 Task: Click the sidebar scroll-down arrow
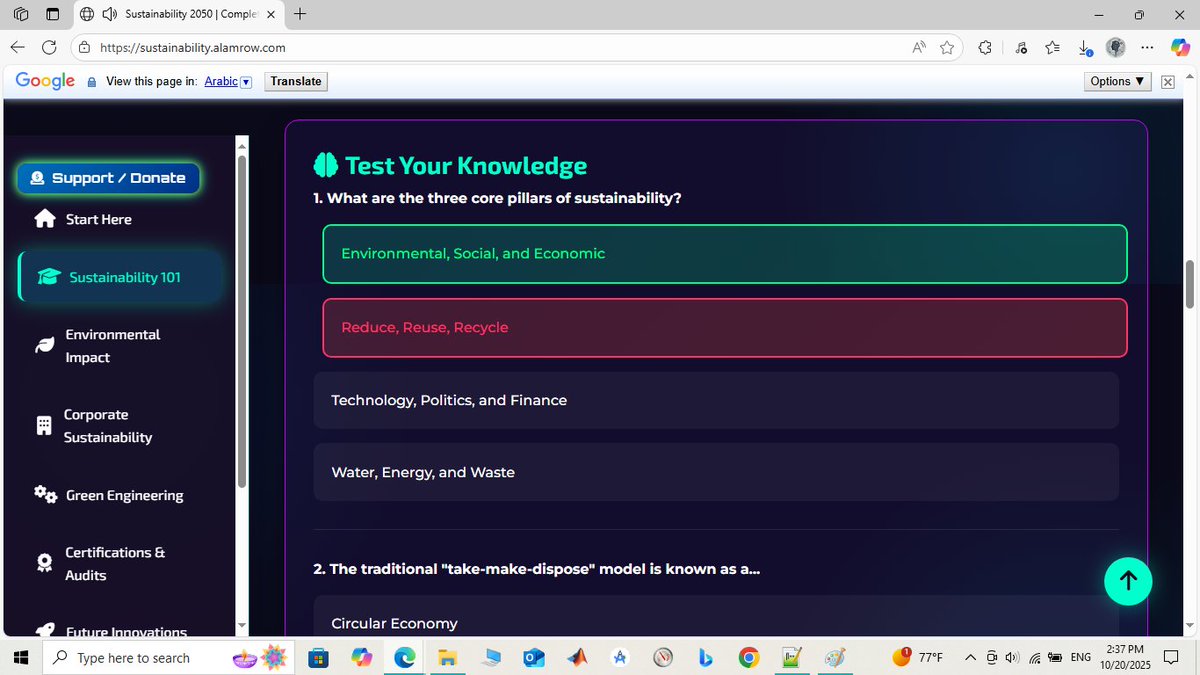pyautogui.click(x=241, y=627)
